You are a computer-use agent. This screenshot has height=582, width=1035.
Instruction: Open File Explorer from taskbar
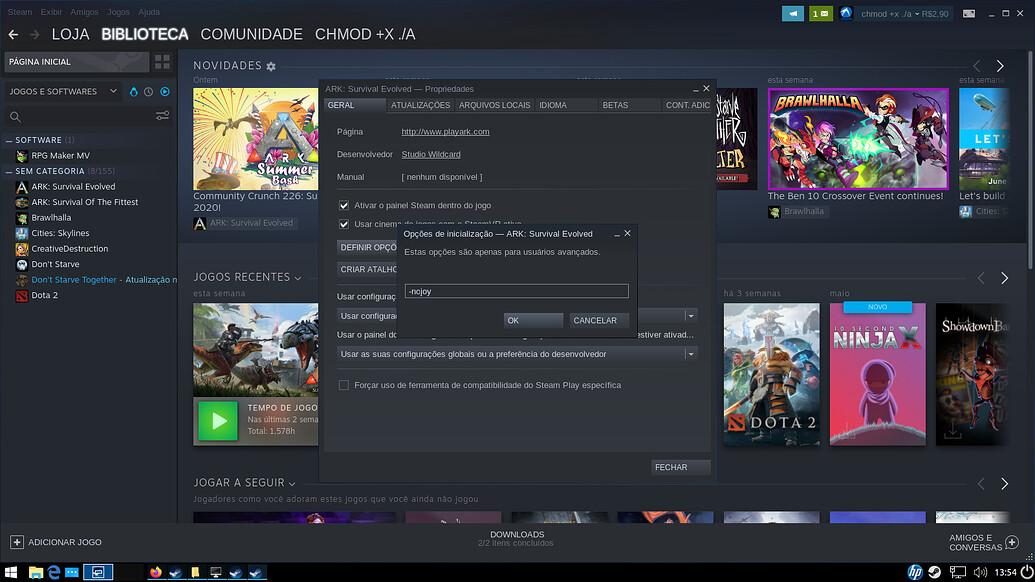(36, 572)
